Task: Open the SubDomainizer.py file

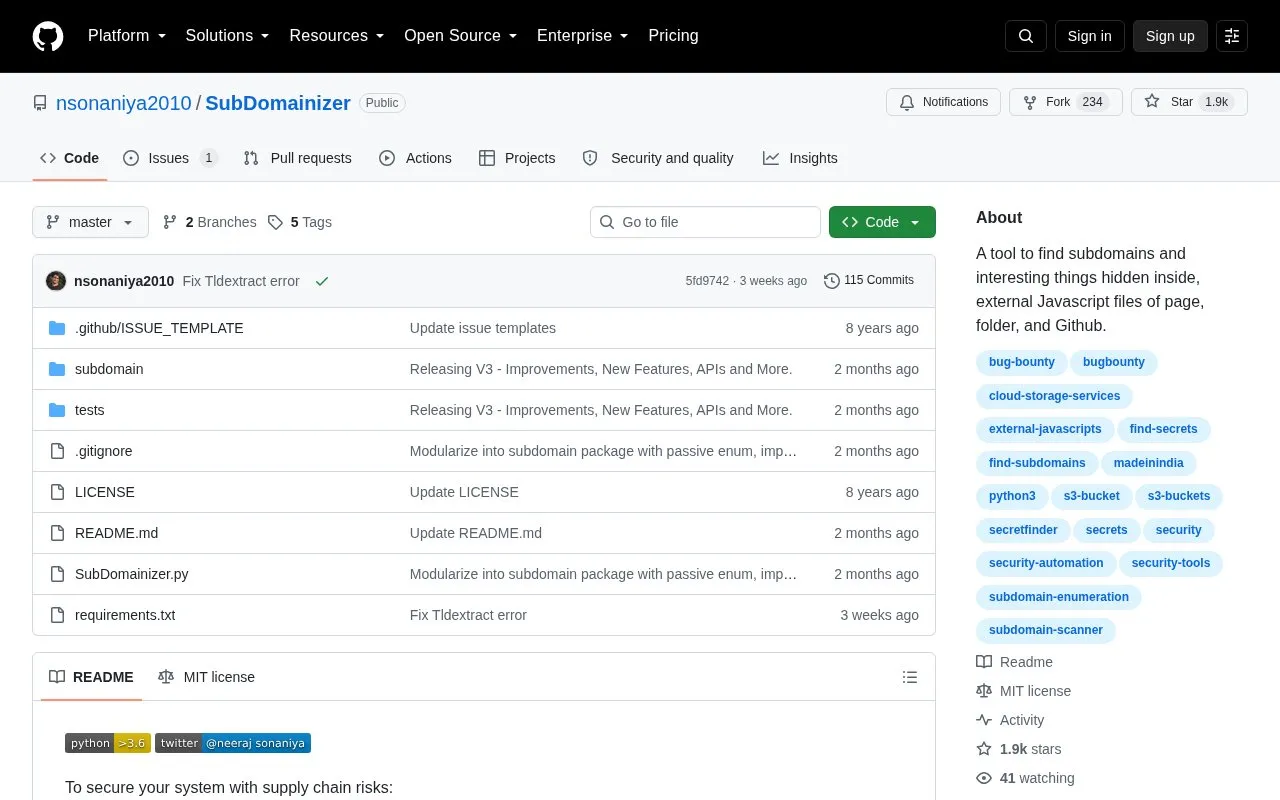Action: [132, 574]
